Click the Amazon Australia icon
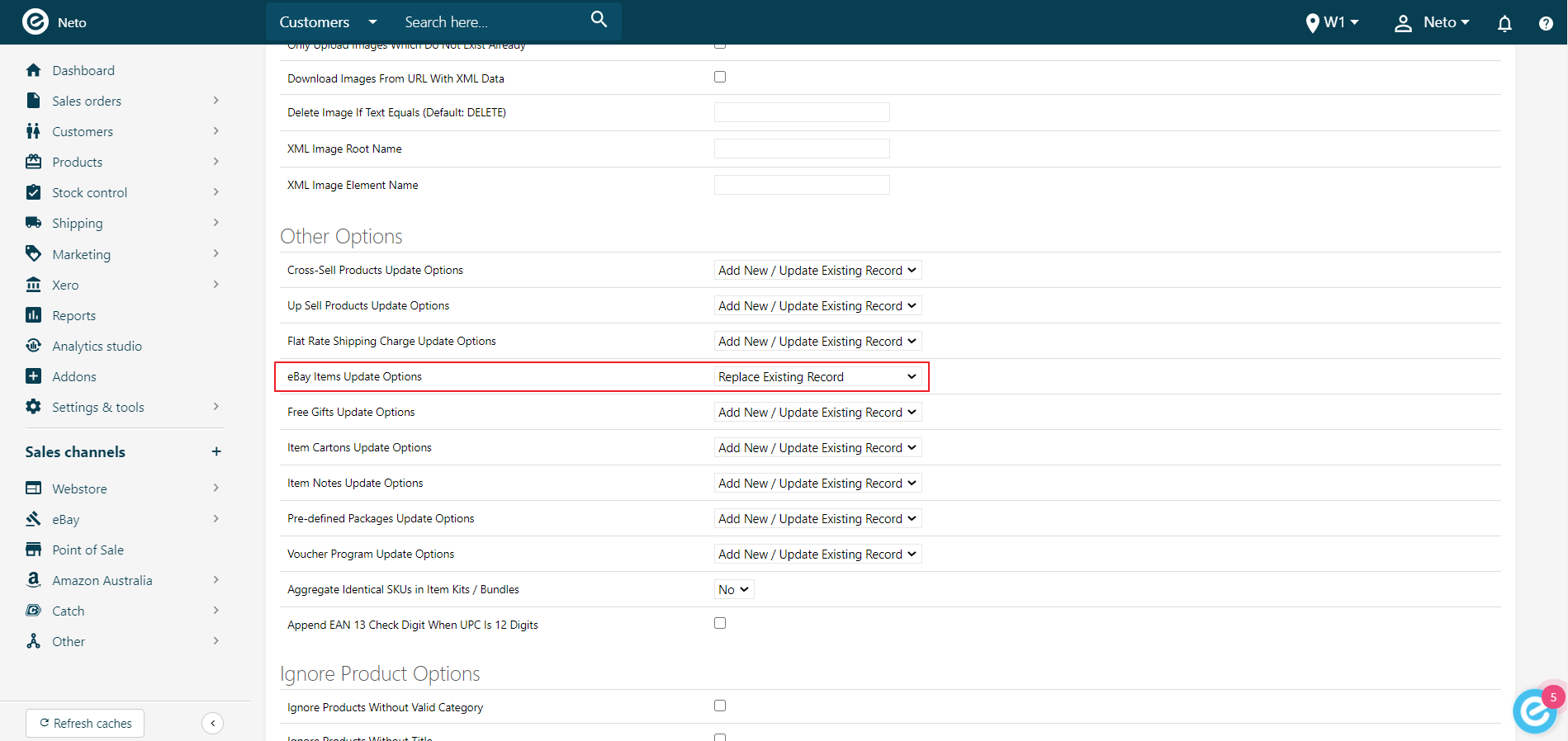The width and height of the screenshot is (1568, 741). pyautogui.click(x=33, y=580)
